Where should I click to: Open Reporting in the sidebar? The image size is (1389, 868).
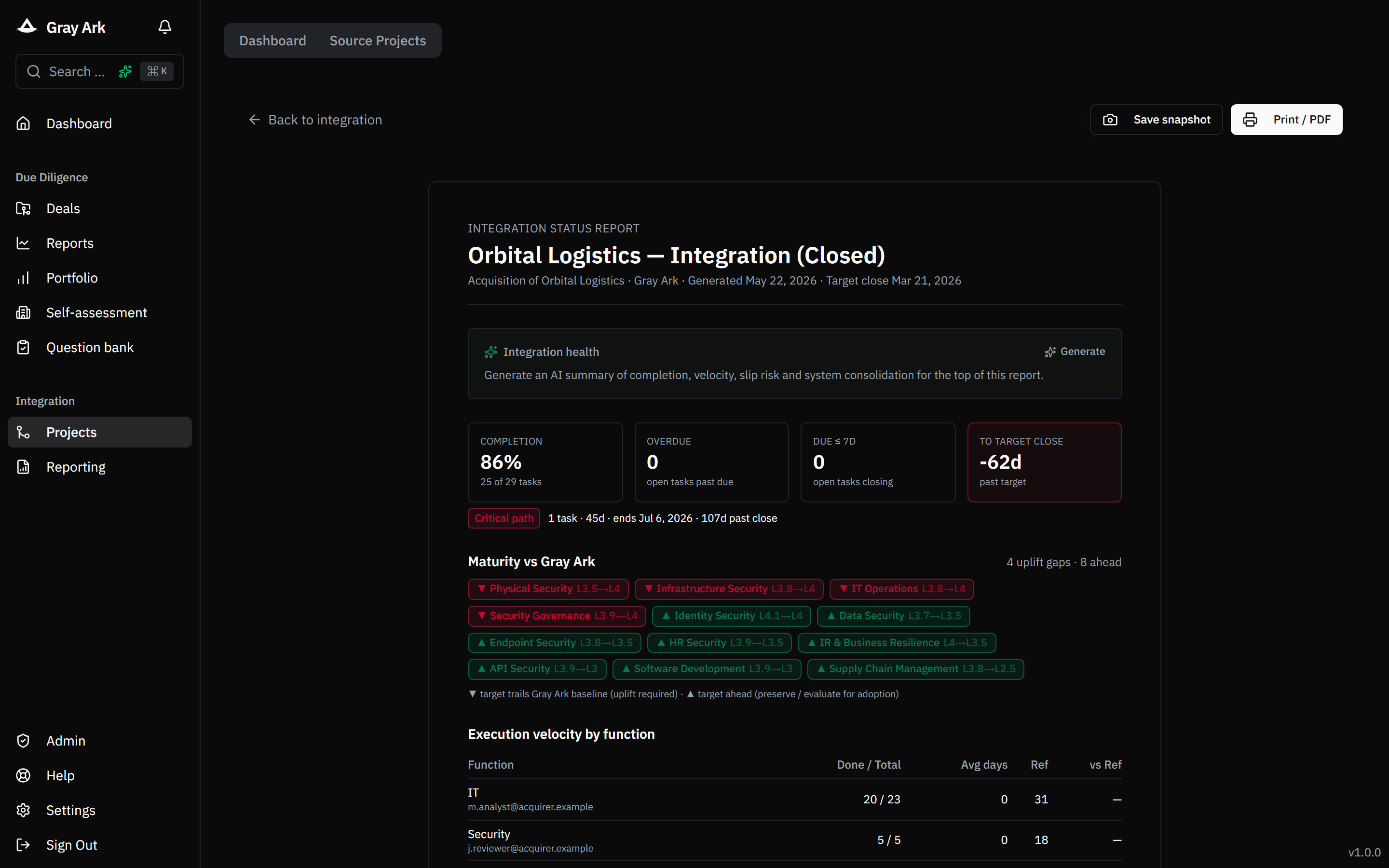pos(100,467)
